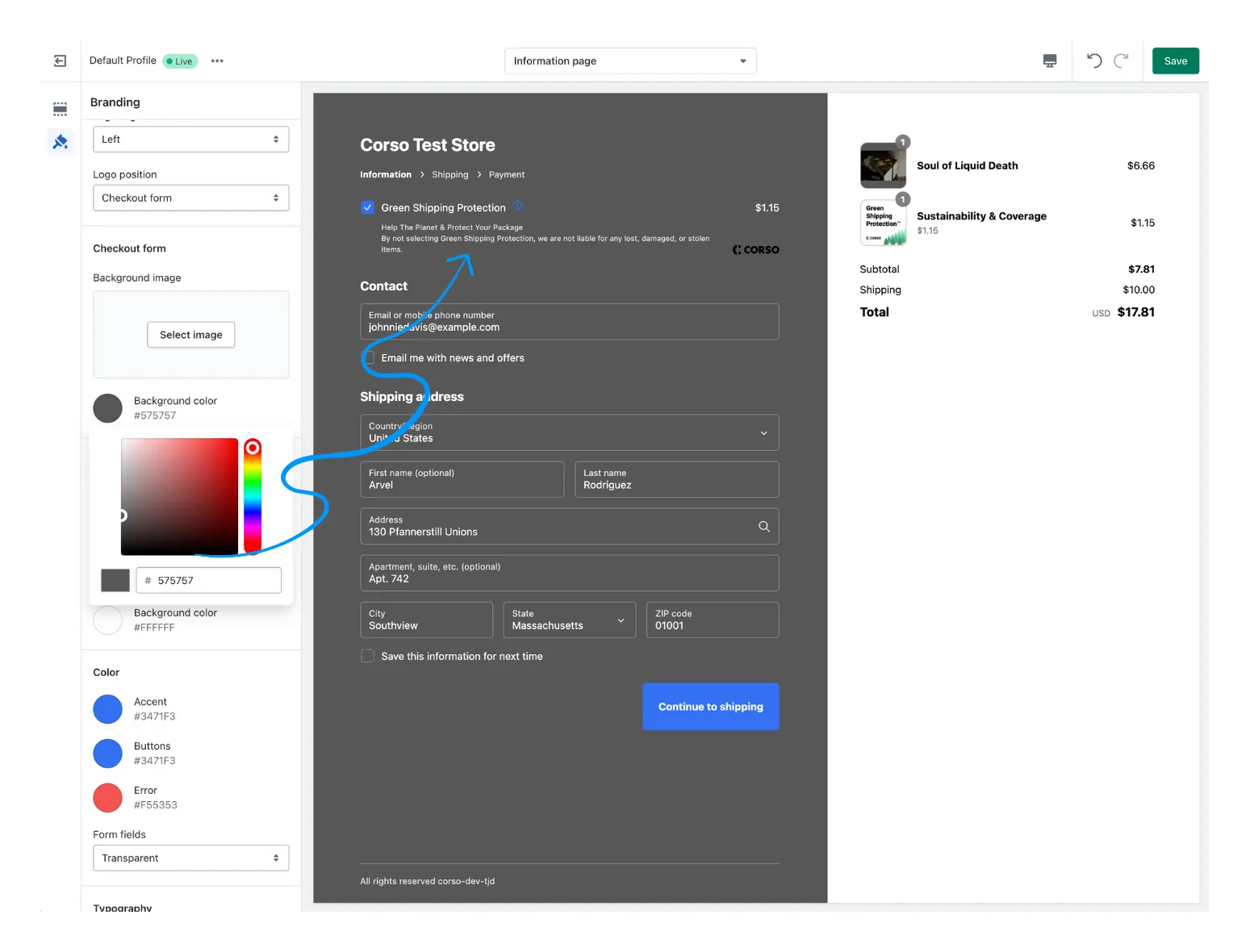Click the address search magnifier icon
Viewport: 1250px width, 952px height.
(x=763, y=527)
